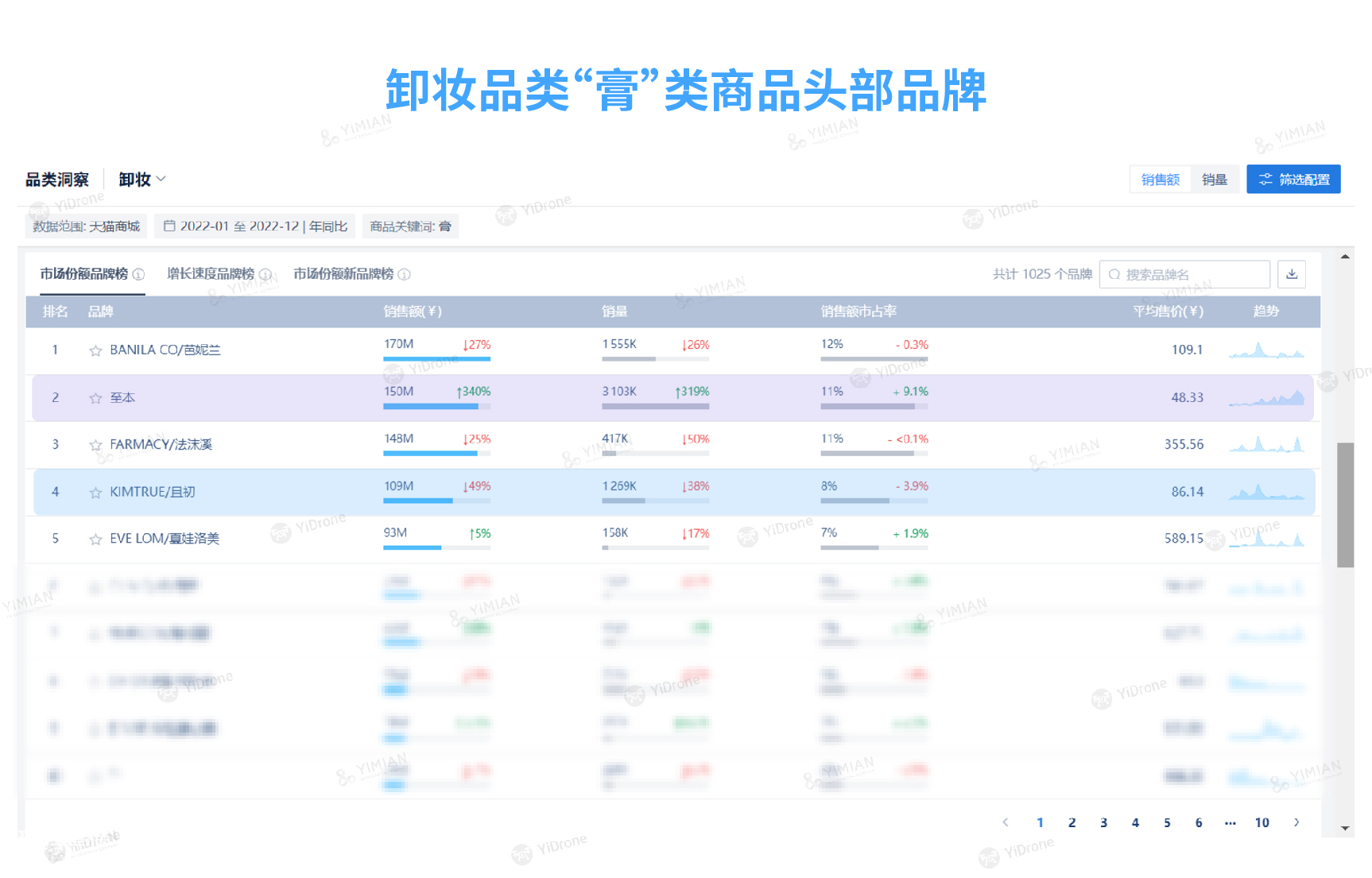Go to next page arrow
This screenshot has height=878, width=1372.
(1296, 822)
